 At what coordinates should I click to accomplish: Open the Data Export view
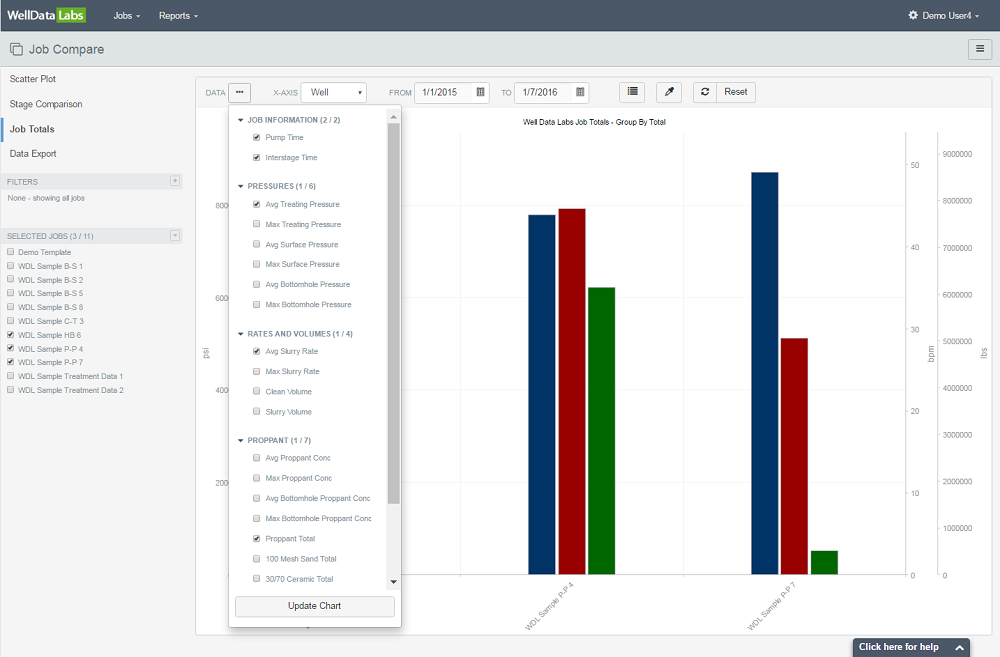point(33,154)
